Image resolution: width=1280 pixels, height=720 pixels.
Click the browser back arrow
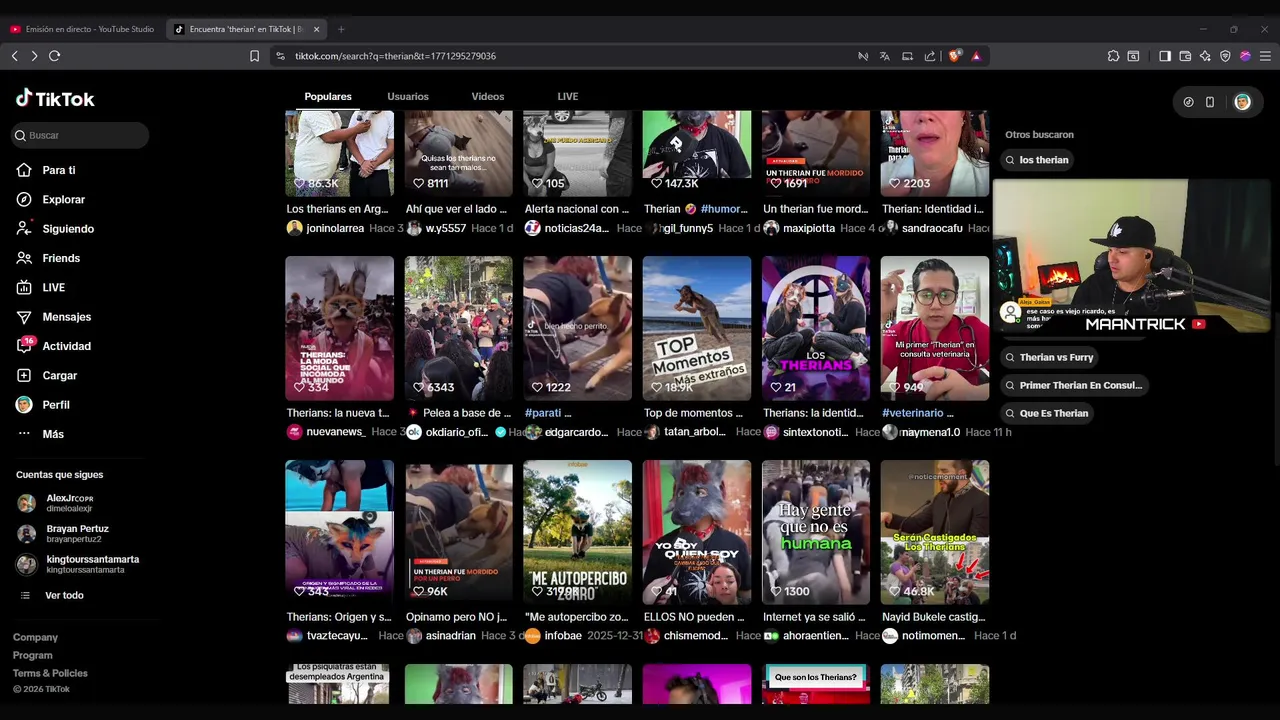click(14, 56)
